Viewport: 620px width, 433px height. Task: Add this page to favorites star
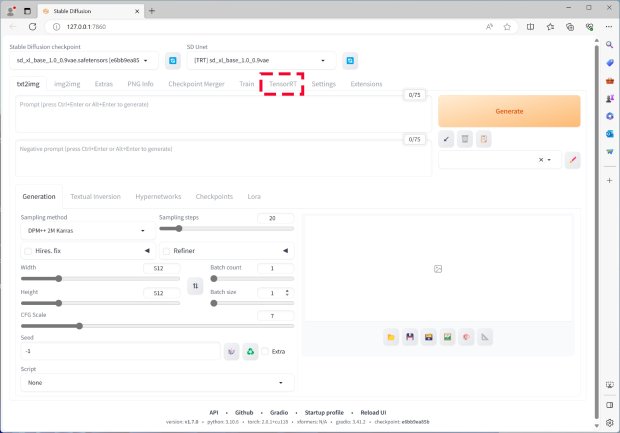(x=507, y=27)
